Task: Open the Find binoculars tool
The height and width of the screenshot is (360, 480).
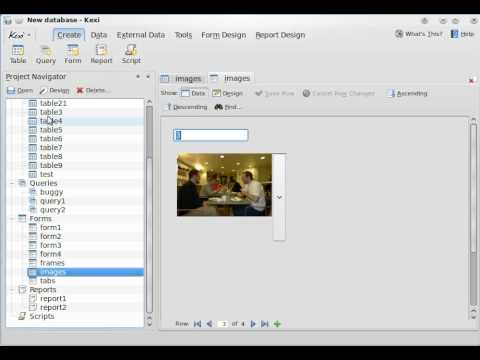Action: point(227,107)
